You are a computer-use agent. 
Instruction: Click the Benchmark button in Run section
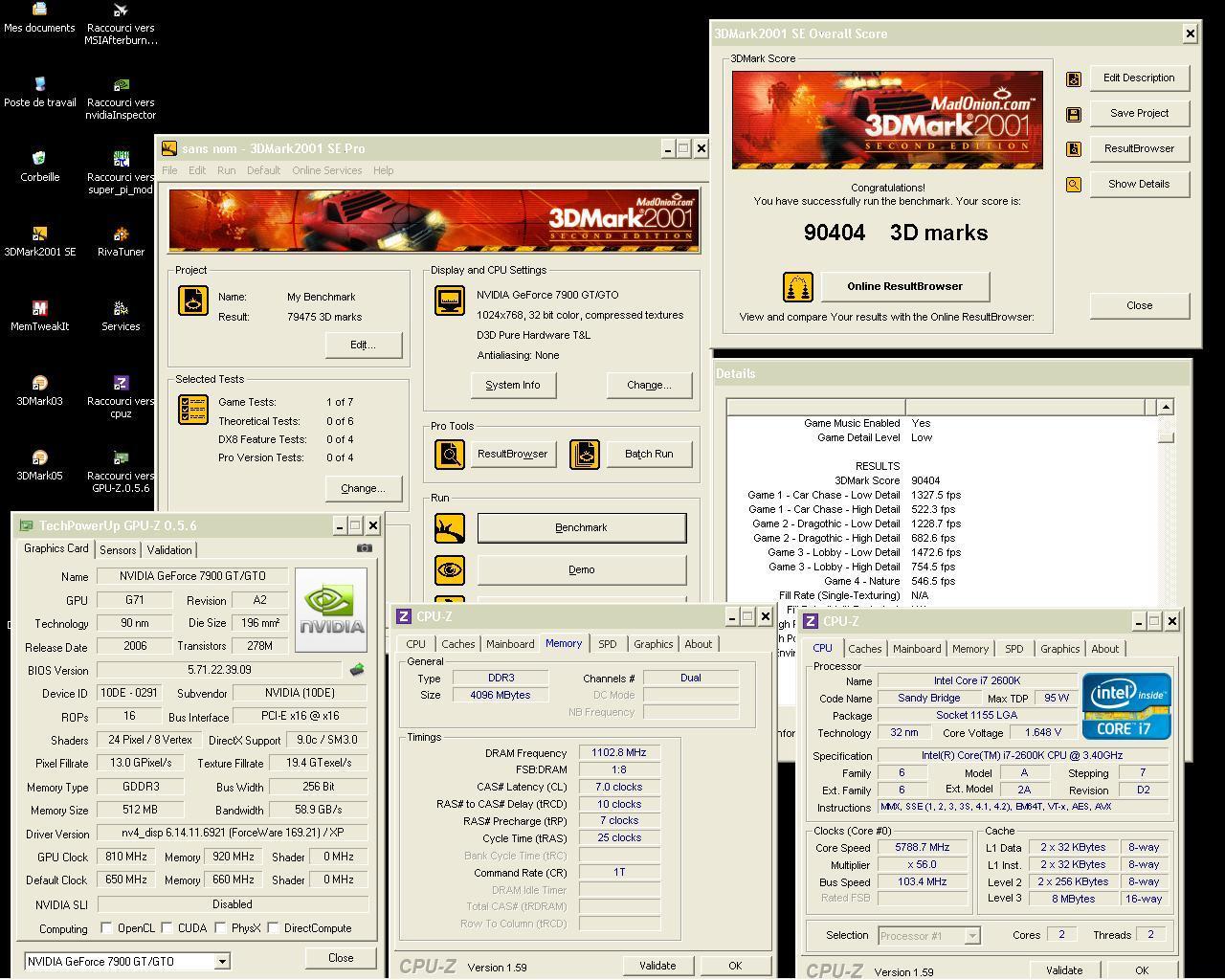(582, 527)
